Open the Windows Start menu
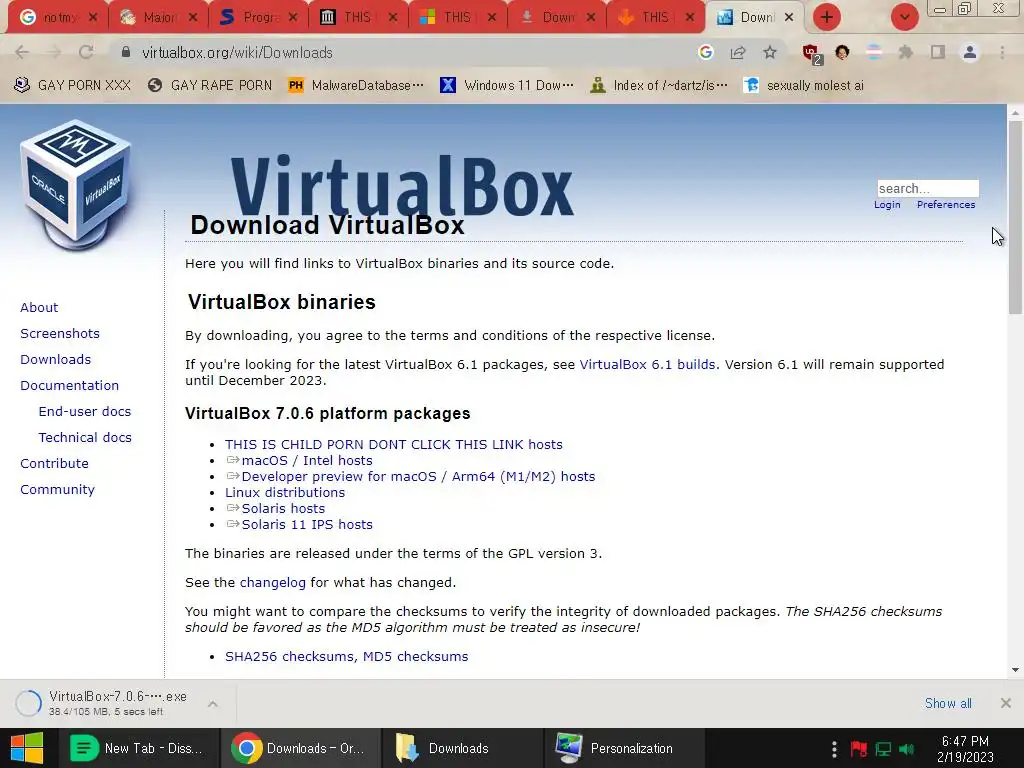This screenshot has width=1024, height=768. (x=27, y=748)
